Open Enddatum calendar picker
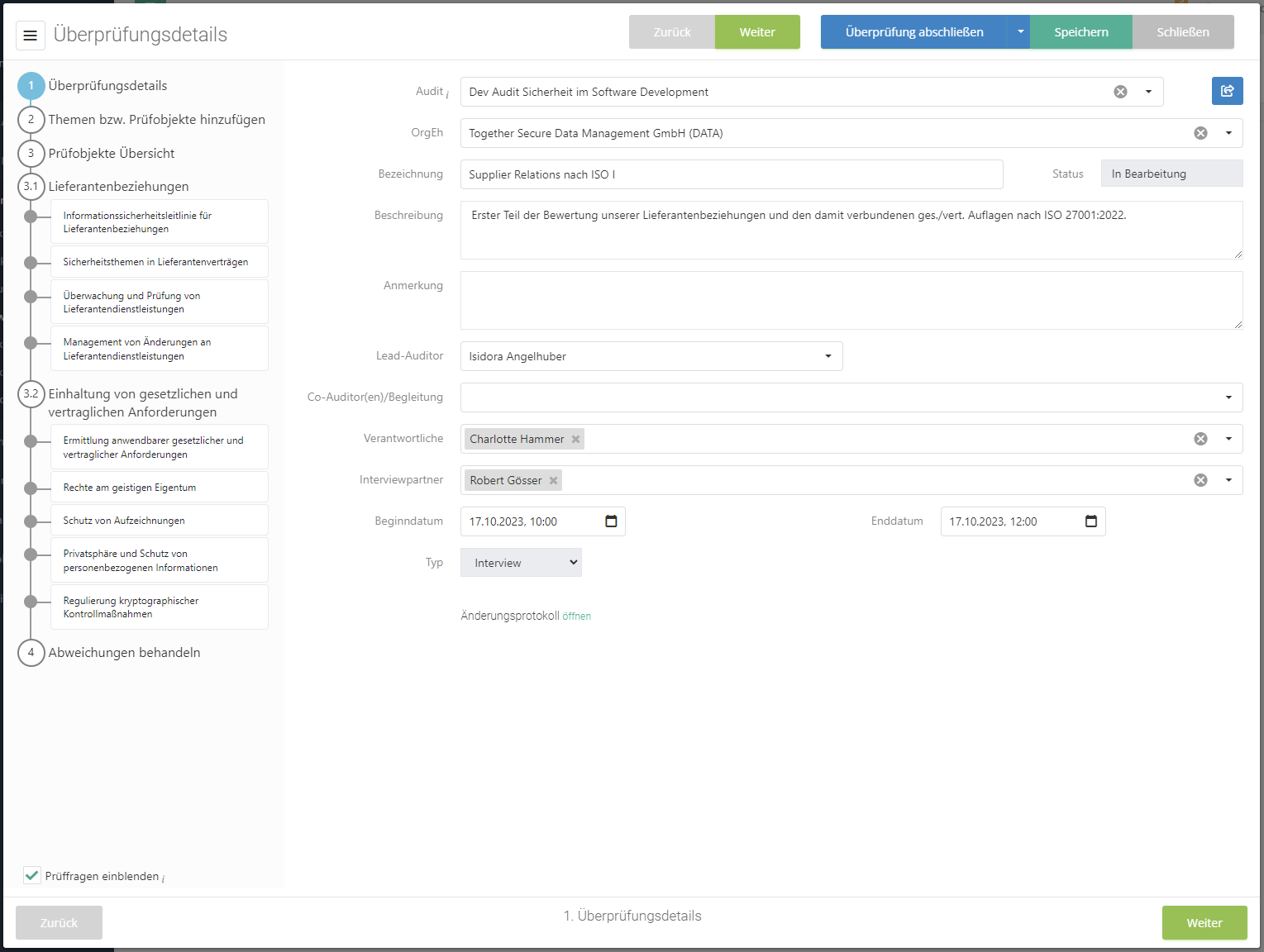Screen dimensions: 1264x952 click(x=1090, y=521)
